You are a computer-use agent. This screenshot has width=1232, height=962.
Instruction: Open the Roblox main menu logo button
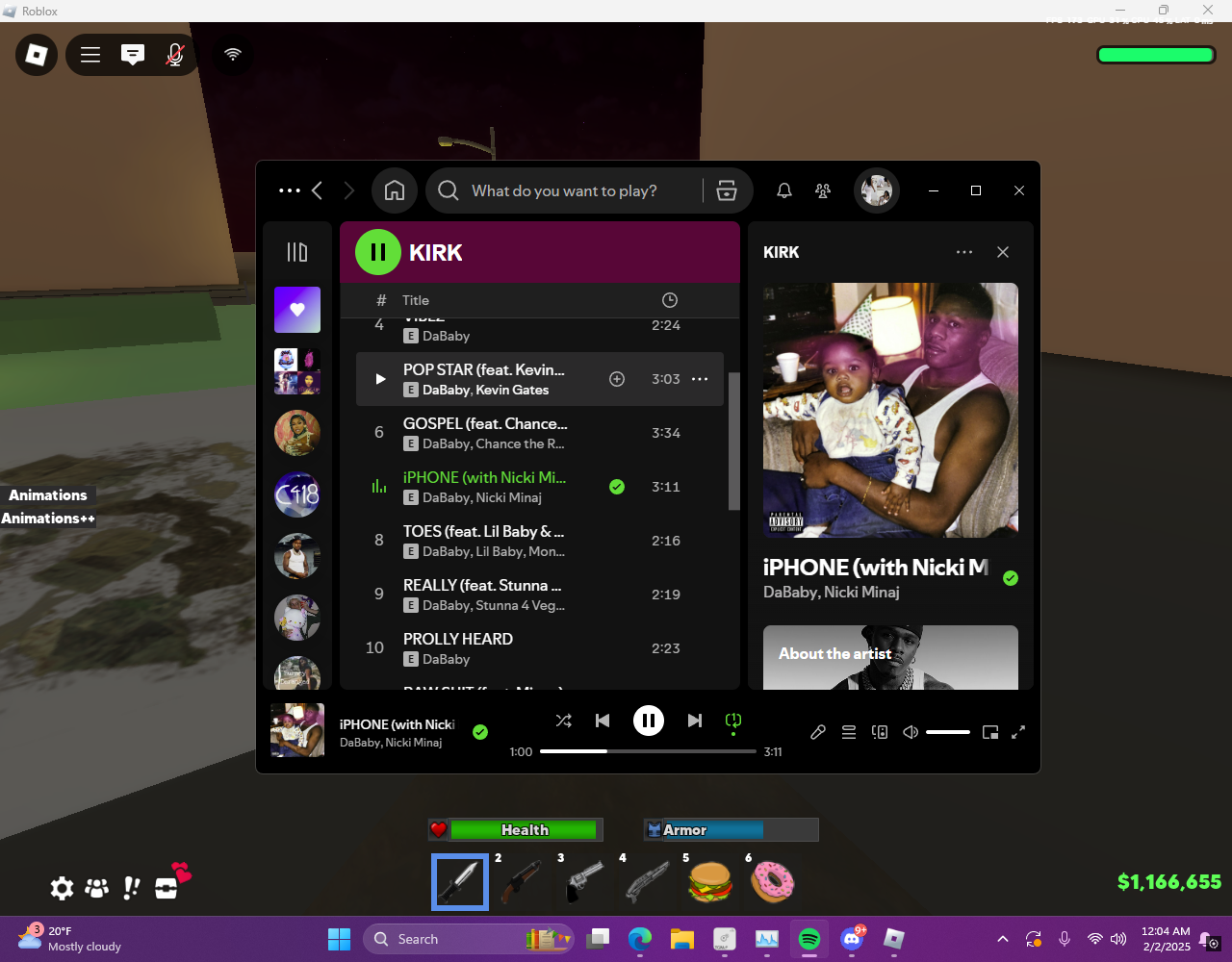37,55
